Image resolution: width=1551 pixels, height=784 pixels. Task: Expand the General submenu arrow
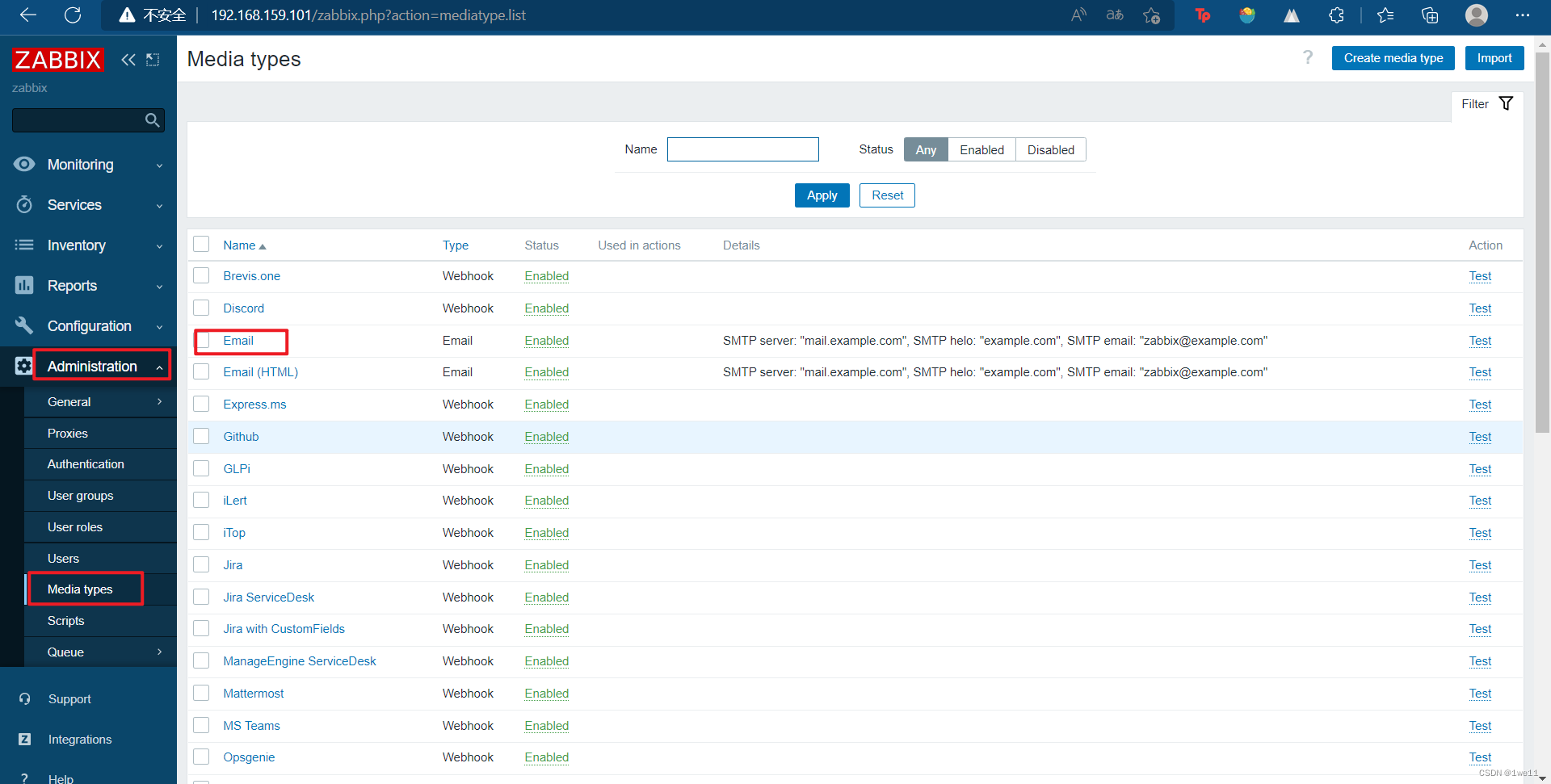pyautogui.click(x=159, y=401)
